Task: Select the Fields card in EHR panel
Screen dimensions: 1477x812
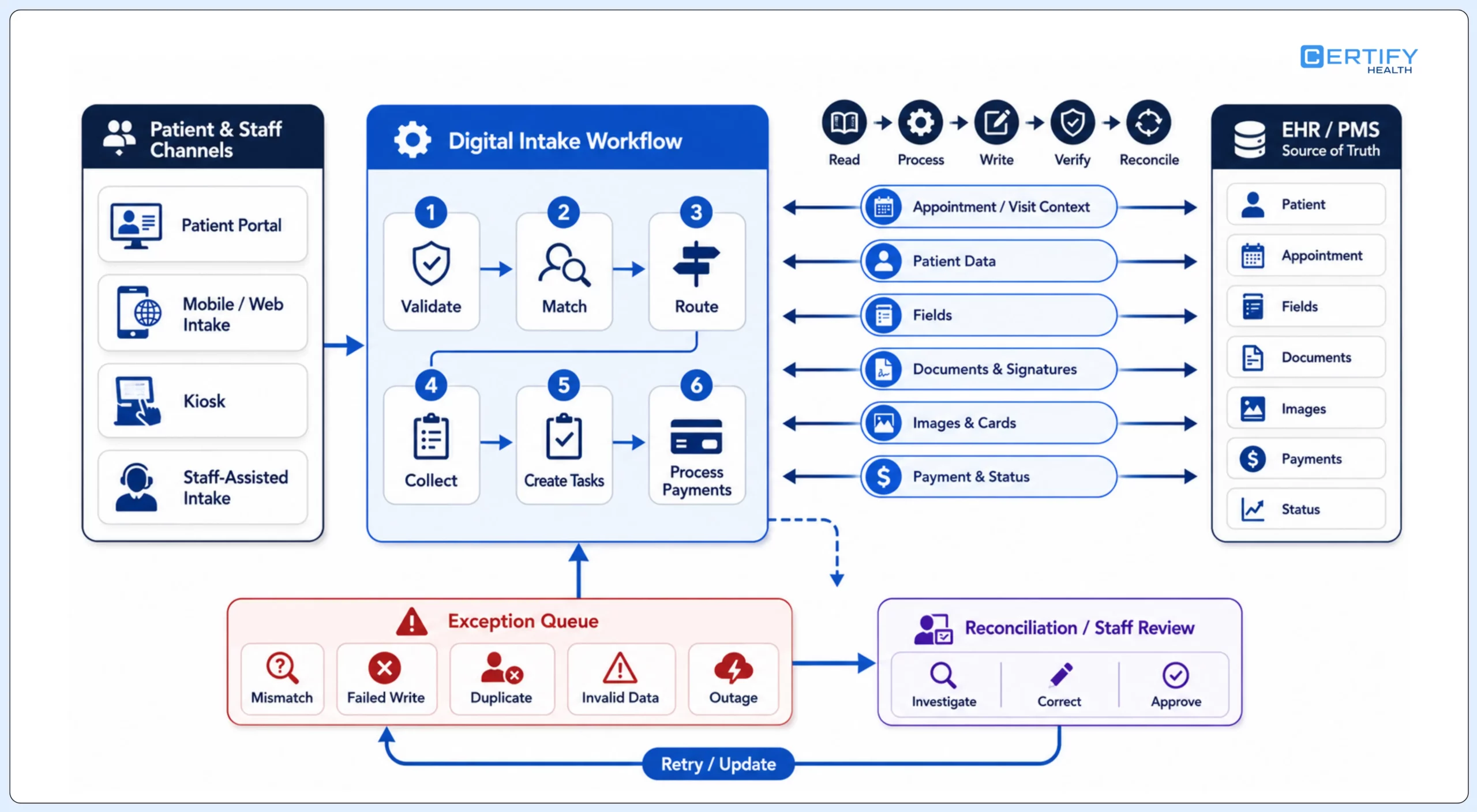Action: (x=1306, y=306)
